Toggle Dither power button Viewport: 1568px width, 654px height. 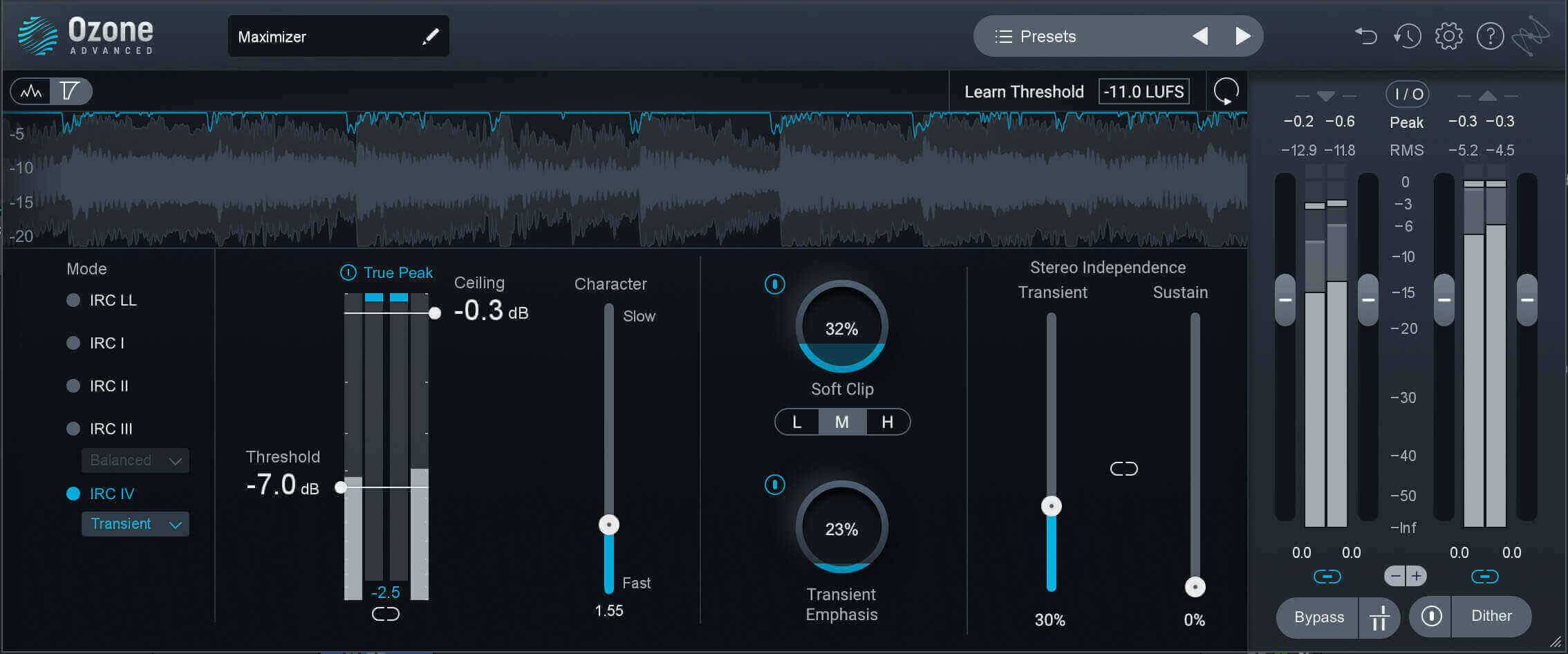point(1431,616)
